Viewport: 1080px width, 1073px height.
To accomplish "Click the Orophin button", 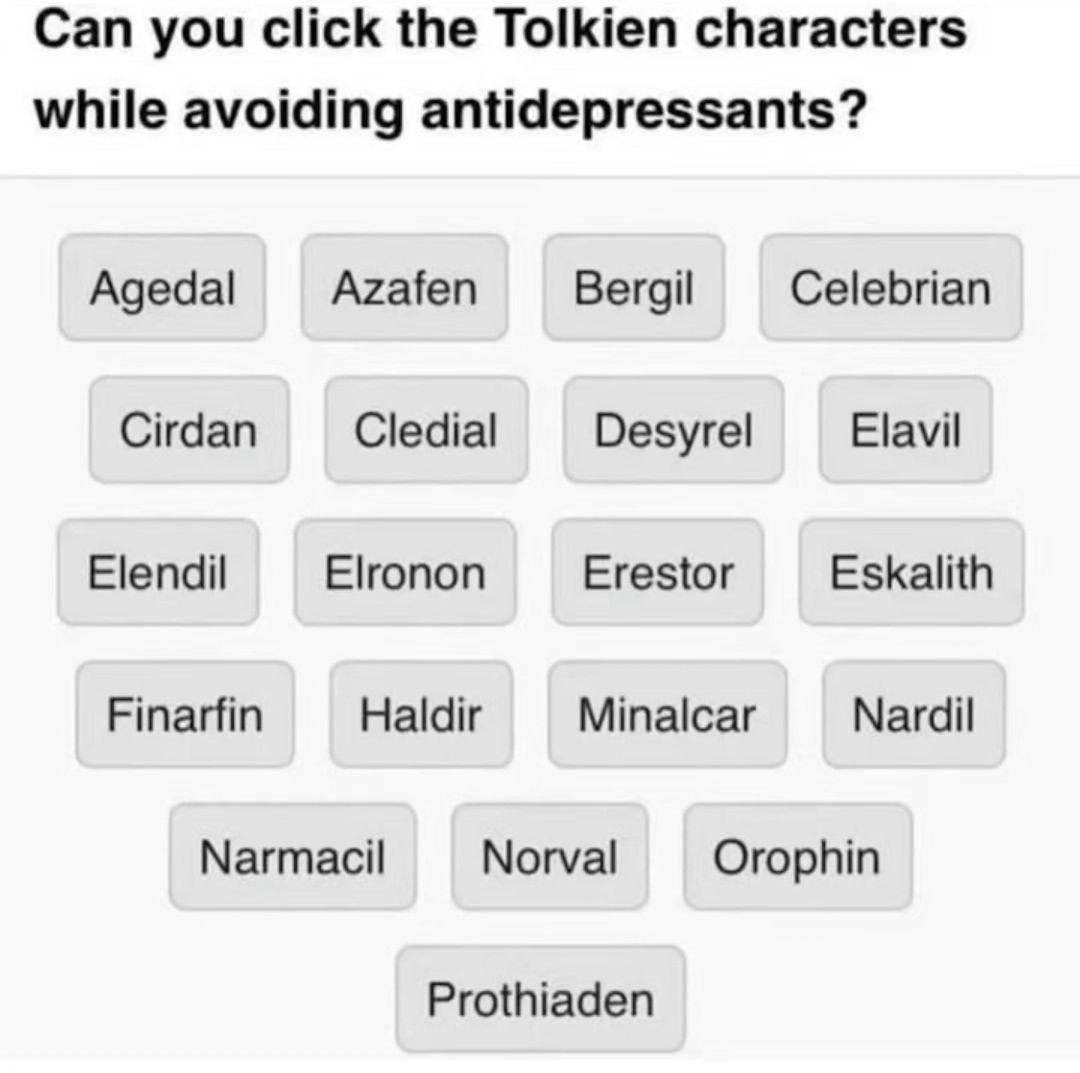I will (797, 857).
